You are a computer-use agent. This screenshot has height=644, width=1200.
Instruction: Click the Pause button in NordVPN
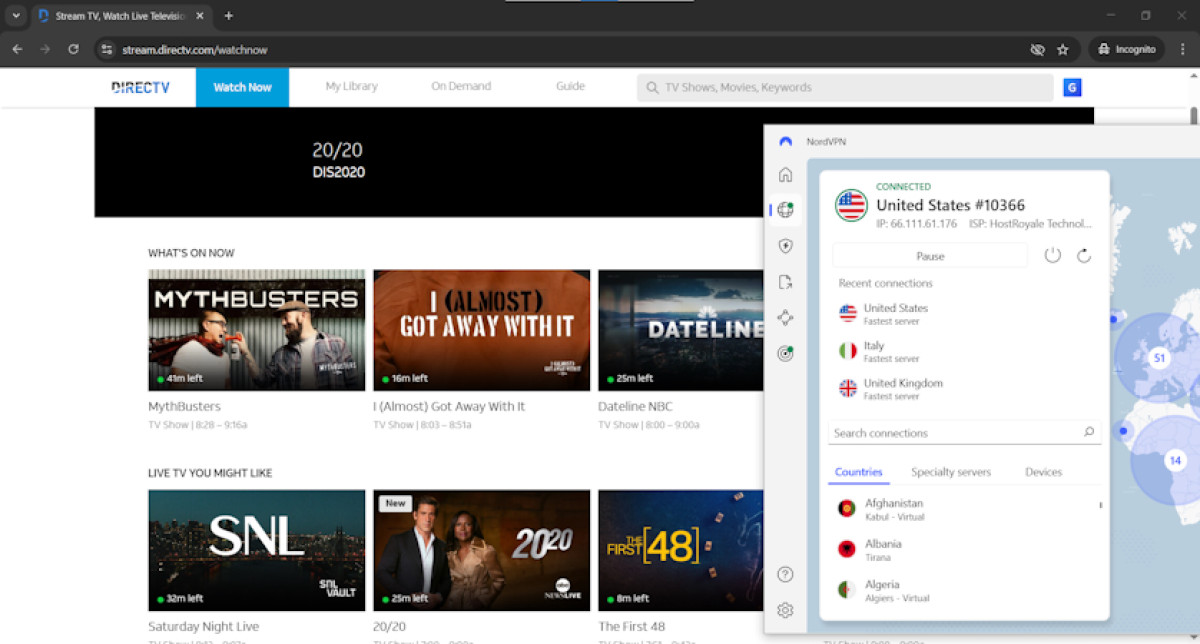point(930,256)
